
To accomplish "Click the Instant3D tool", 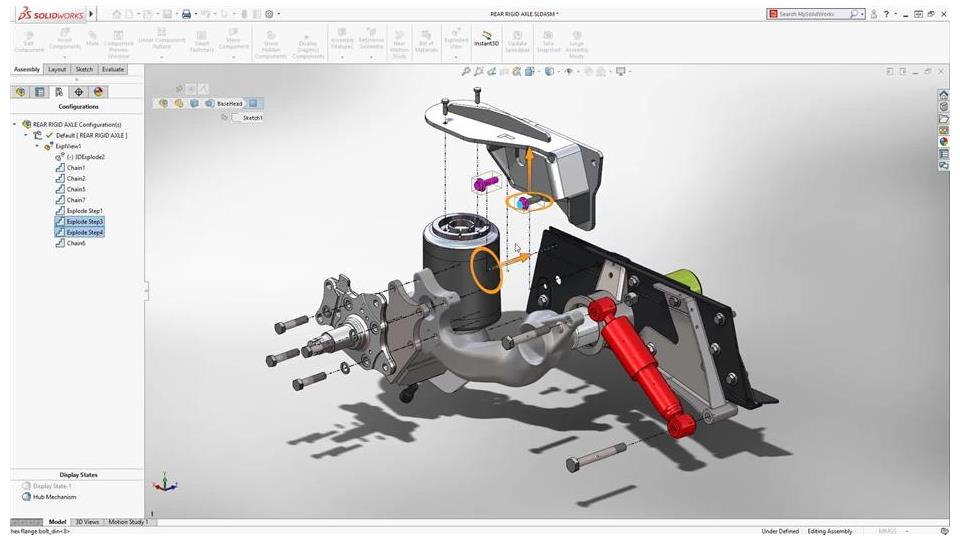I will (x=486, y=40).
